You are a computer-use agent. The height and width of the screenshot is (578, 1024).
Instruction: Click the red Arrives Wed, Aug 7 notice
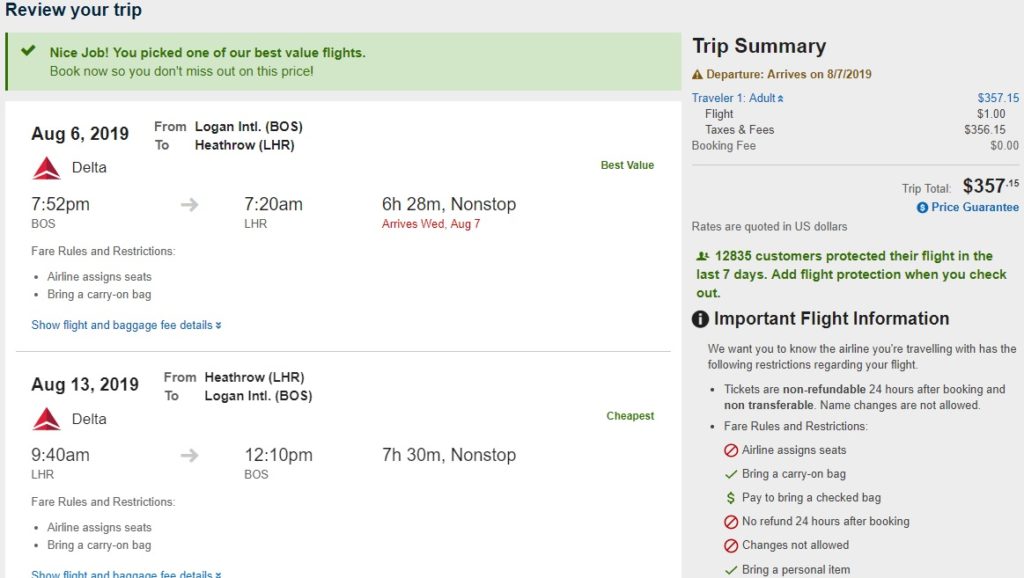[431, 224]
